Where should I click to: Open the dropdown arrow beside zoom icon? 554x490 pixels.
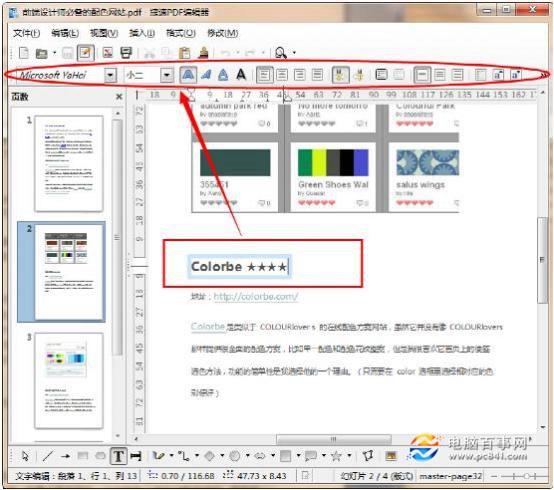[x=294, y=53]
